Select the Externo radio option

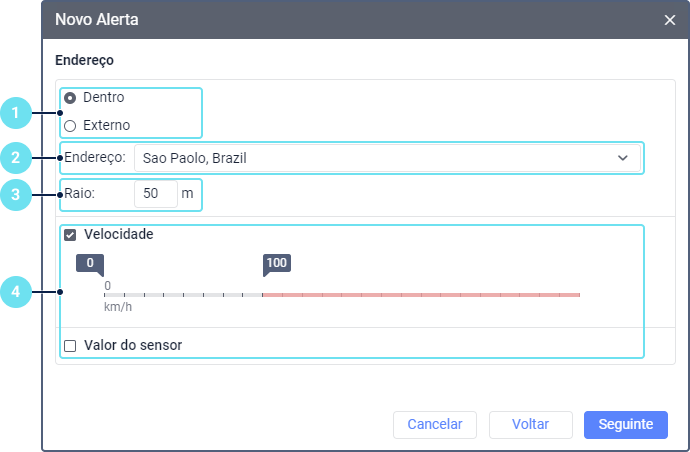tap(70, 126)
